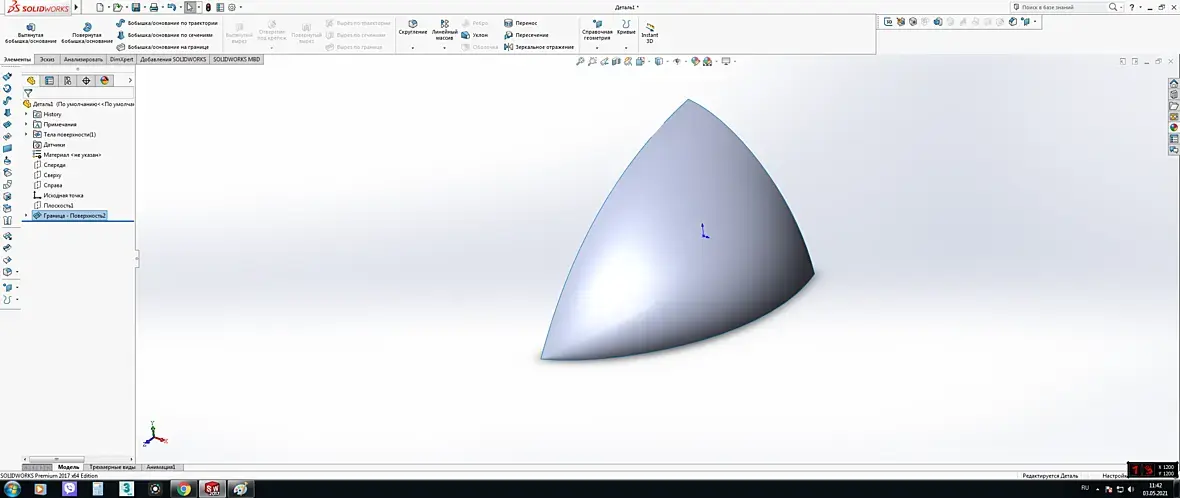Activate the Select cursor tool
The height and width of the screenshot is (498, 1180).
pyautogui.click(x=190, y=8)
